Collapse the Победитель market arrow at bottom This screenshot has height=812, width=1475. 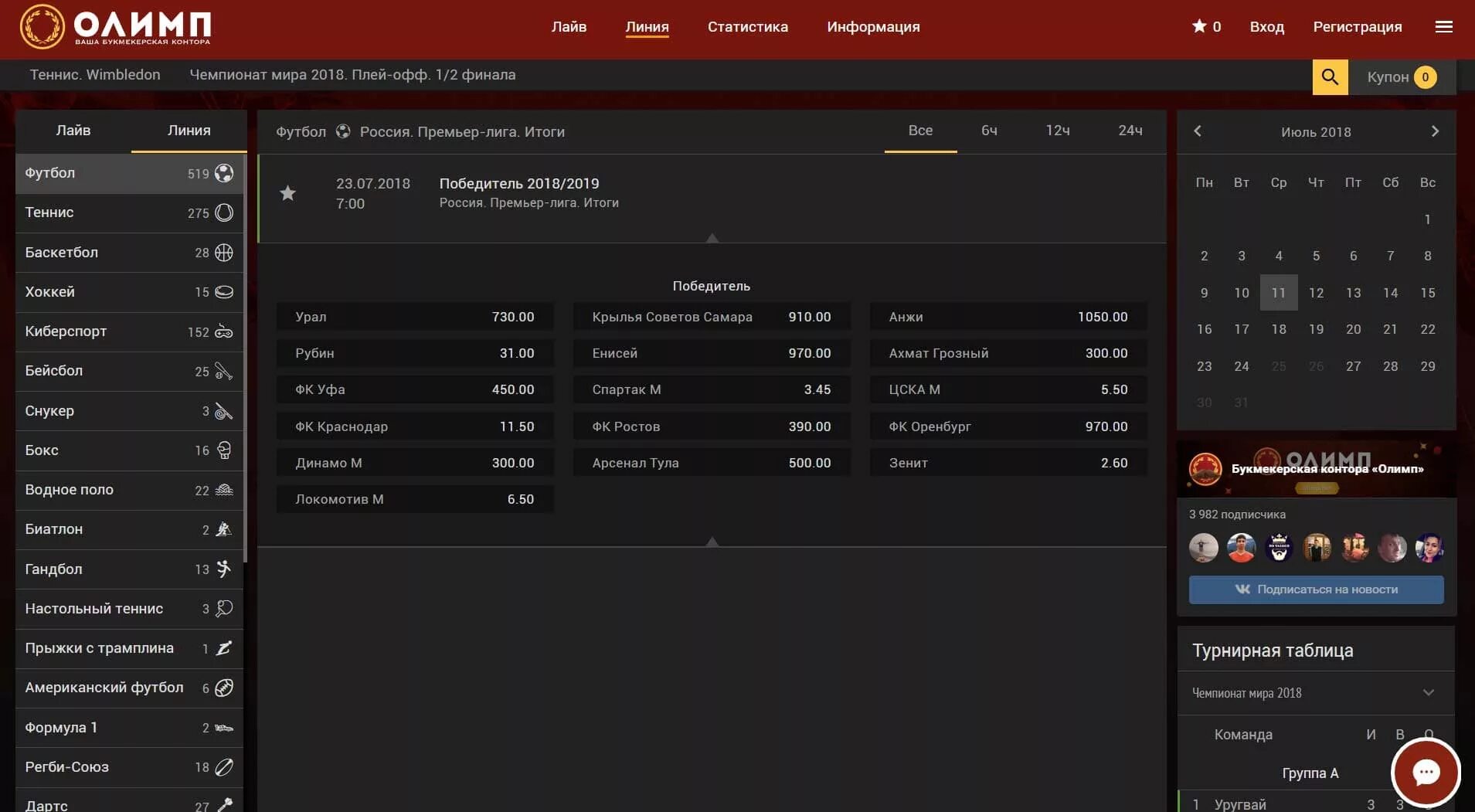pos(712,542)
